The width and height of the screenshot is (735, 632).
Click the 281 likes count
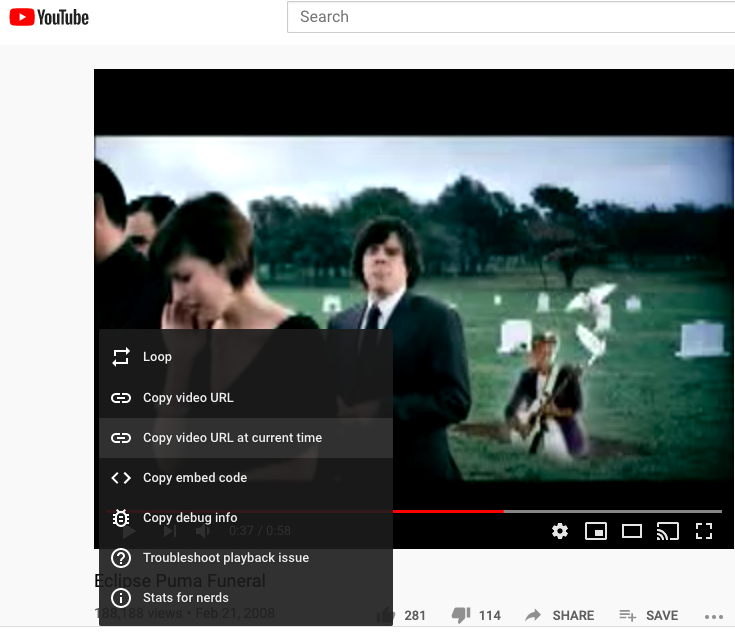415,615
